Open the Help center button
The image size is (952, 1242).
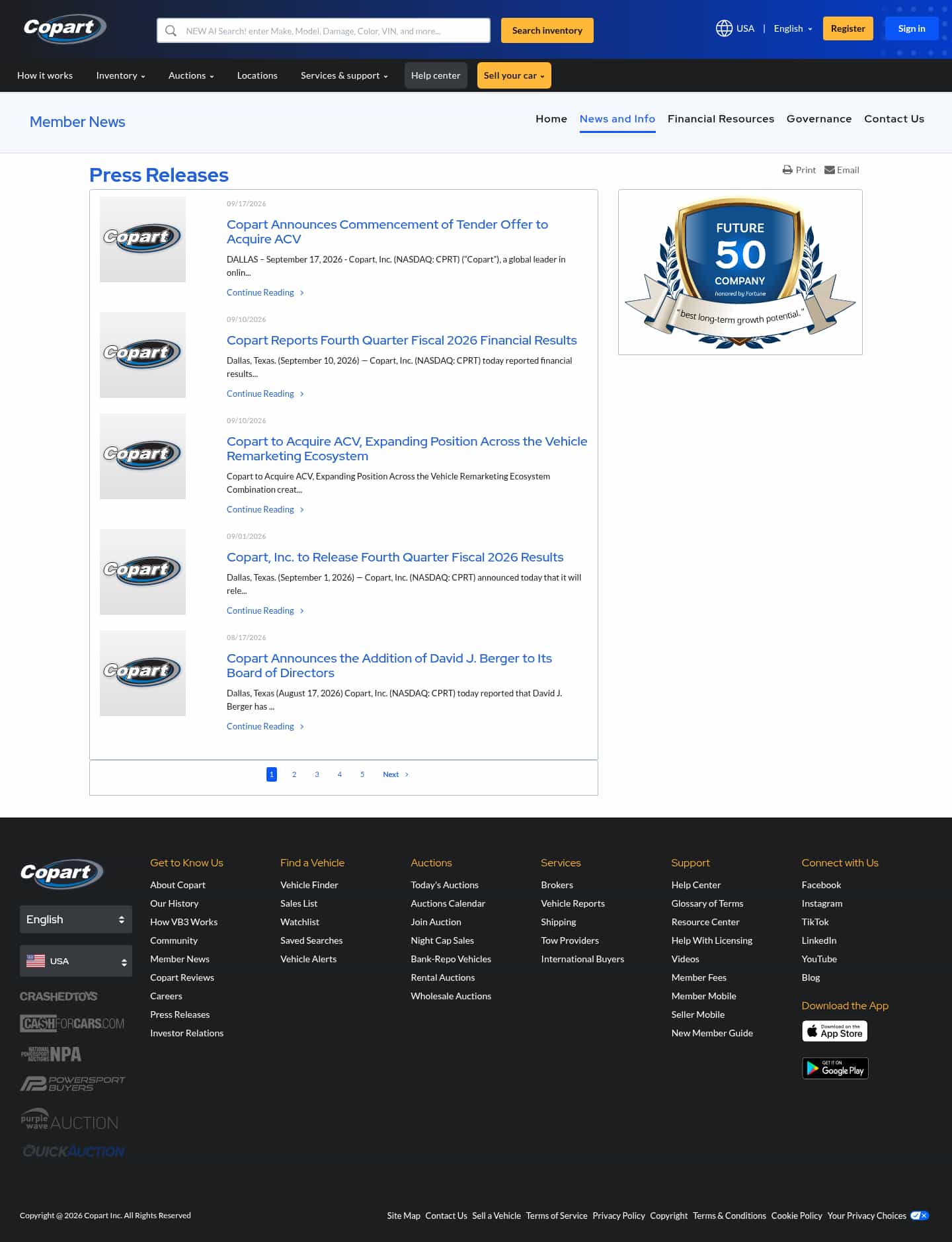[436, 75]
